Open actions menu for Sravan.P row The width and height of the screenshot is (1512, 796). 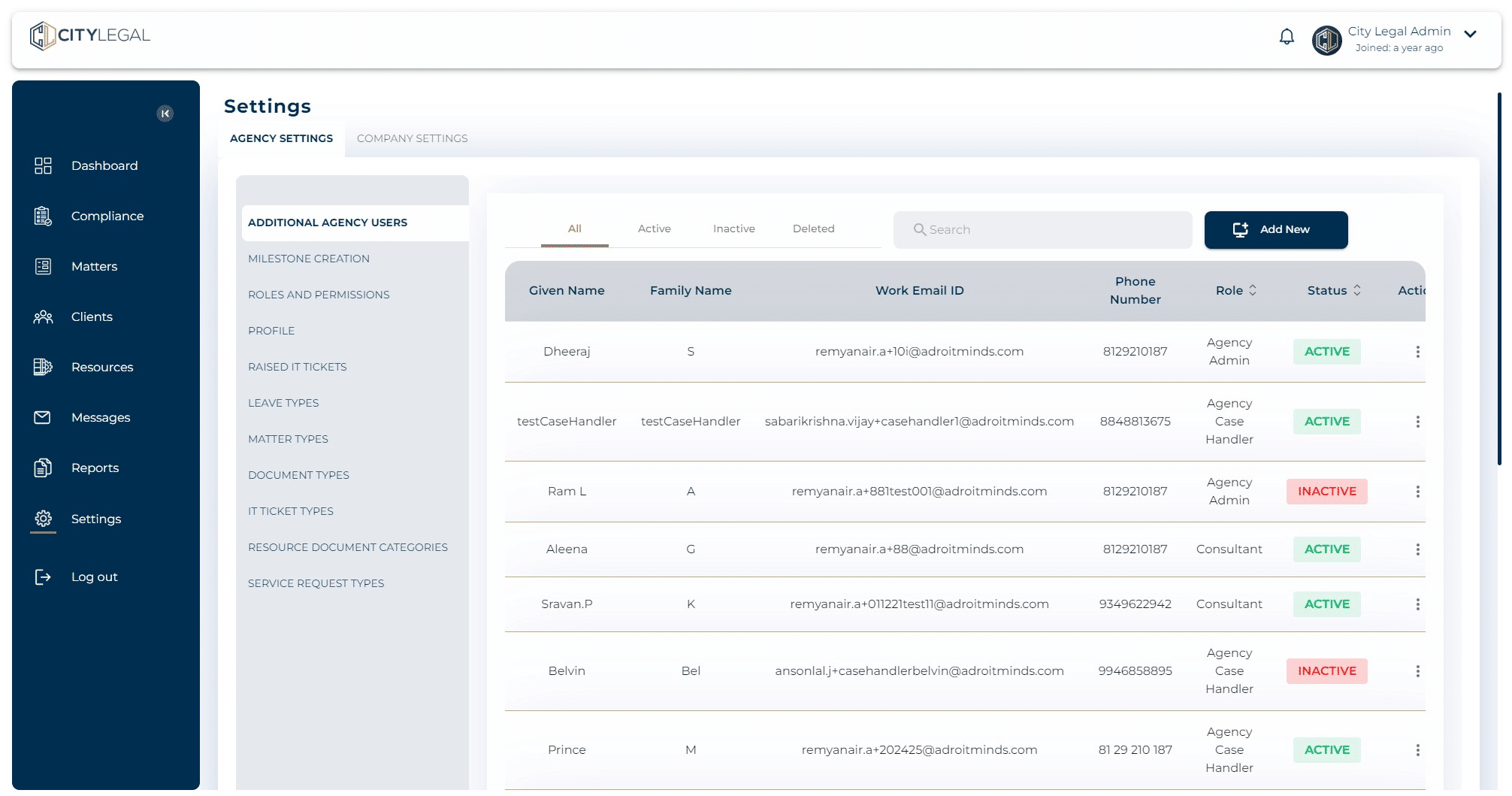[x=1417, y=604]
